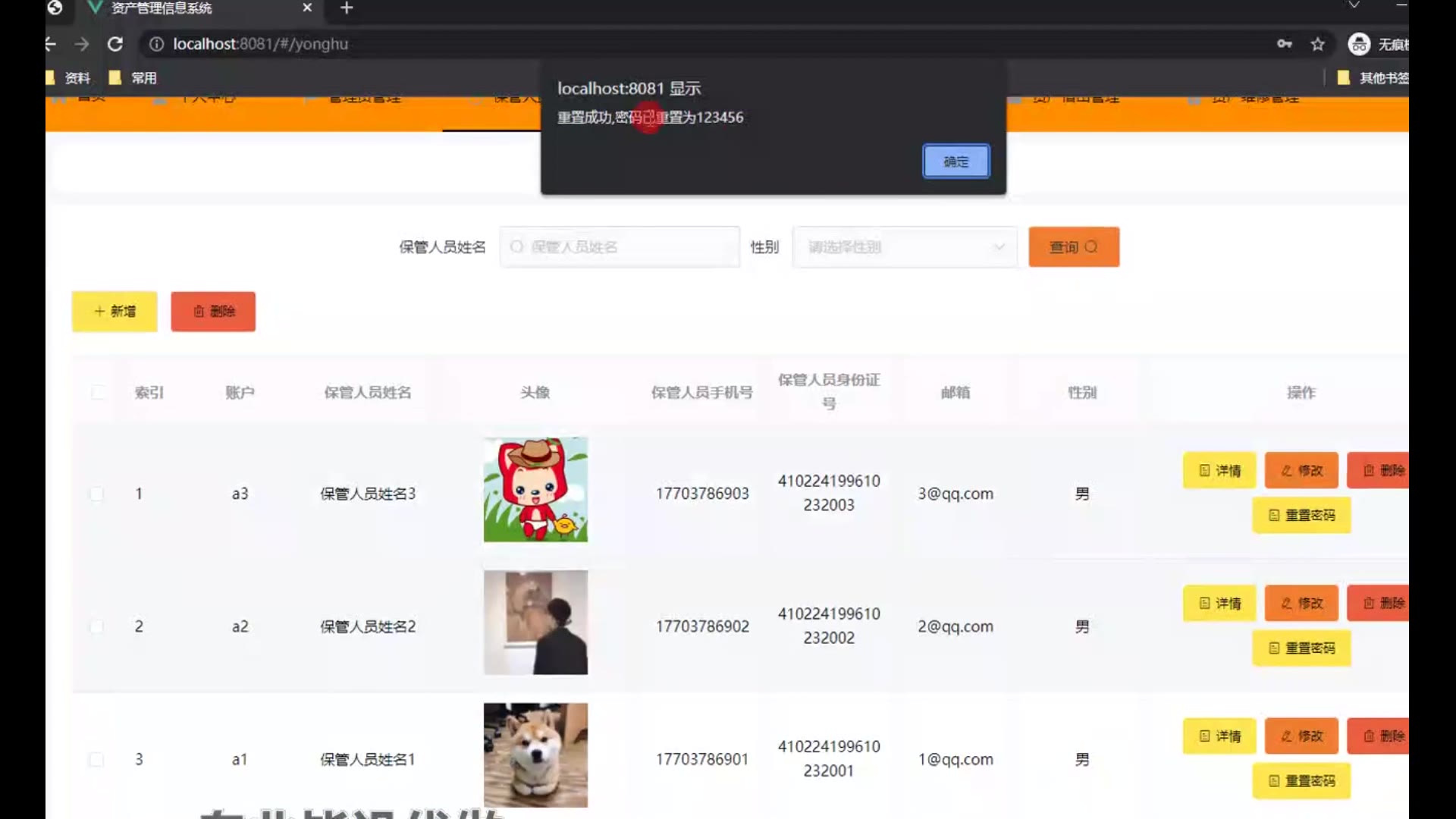Check the row checkbox for account a3
The width and height of the screenshot is (1456, 819).
[97, 494]
